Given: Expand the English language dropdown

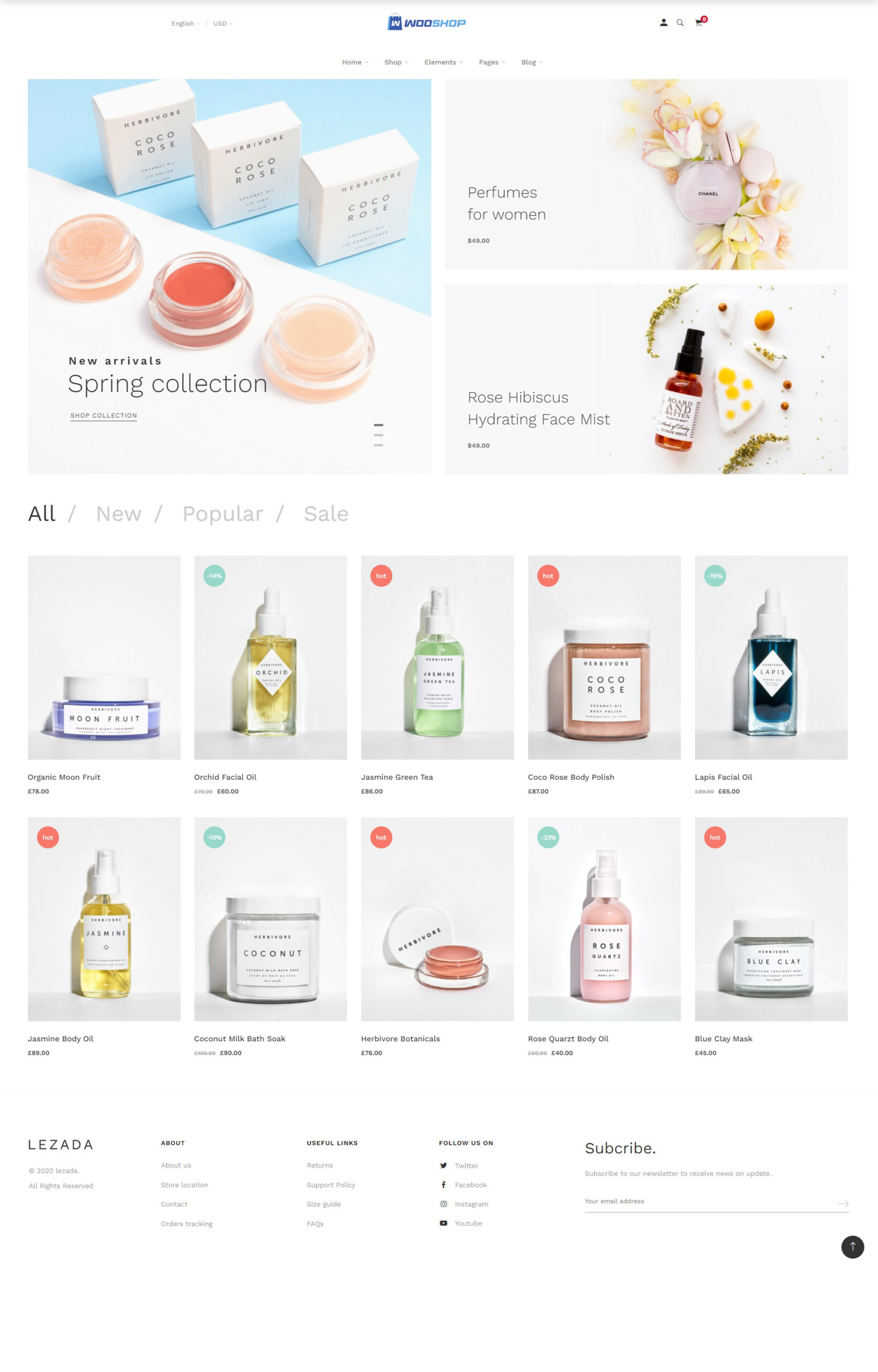Looking at the screenshot, I should coord(185,24).
